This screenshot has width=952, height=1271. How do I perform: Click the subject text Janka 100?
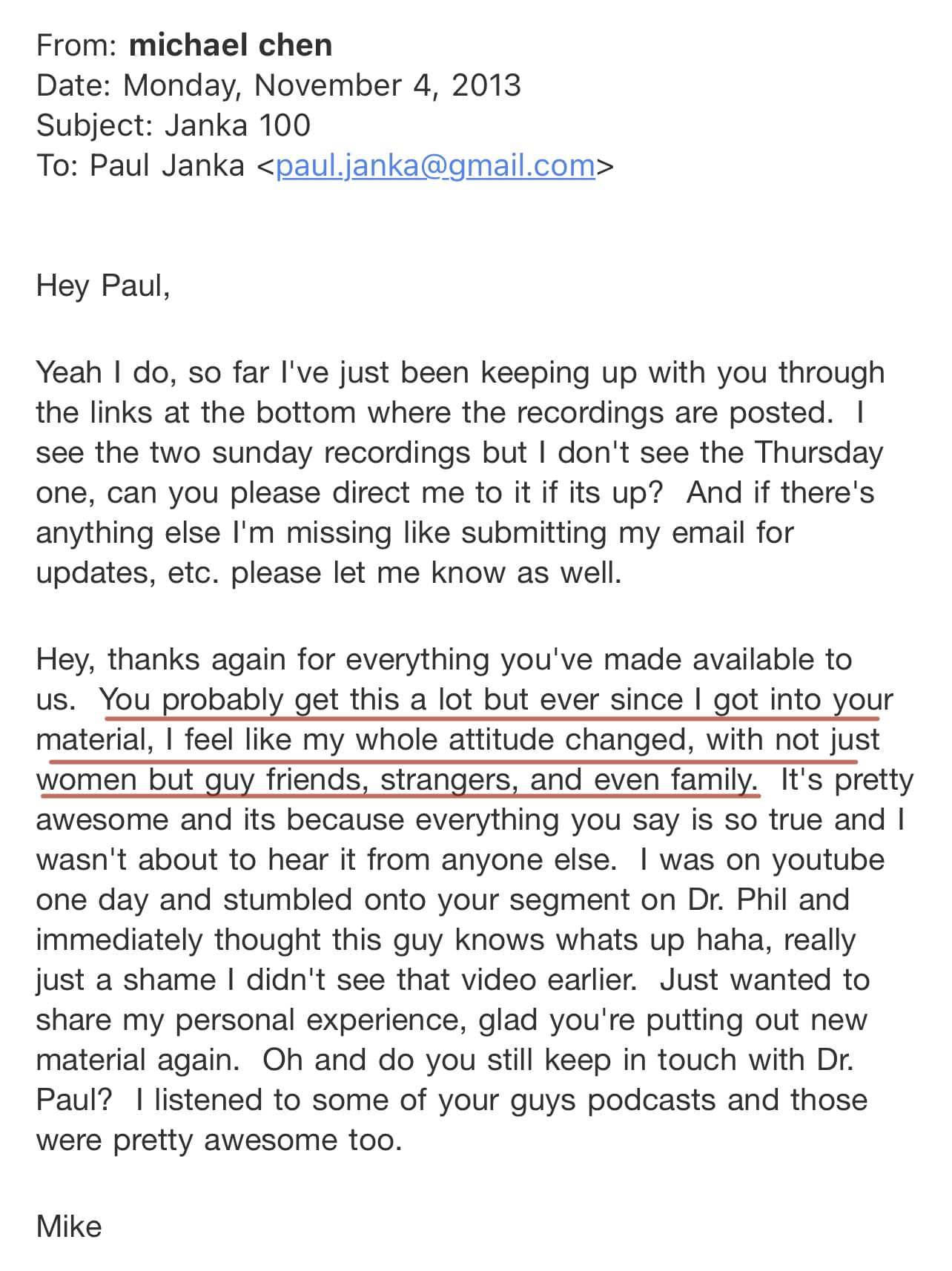(237, 125)
